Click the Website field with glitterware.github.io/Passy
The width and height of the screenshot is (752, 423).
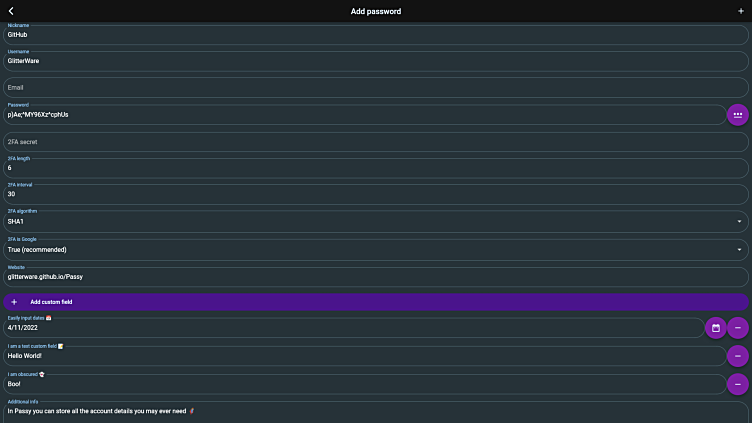point(375,277)
